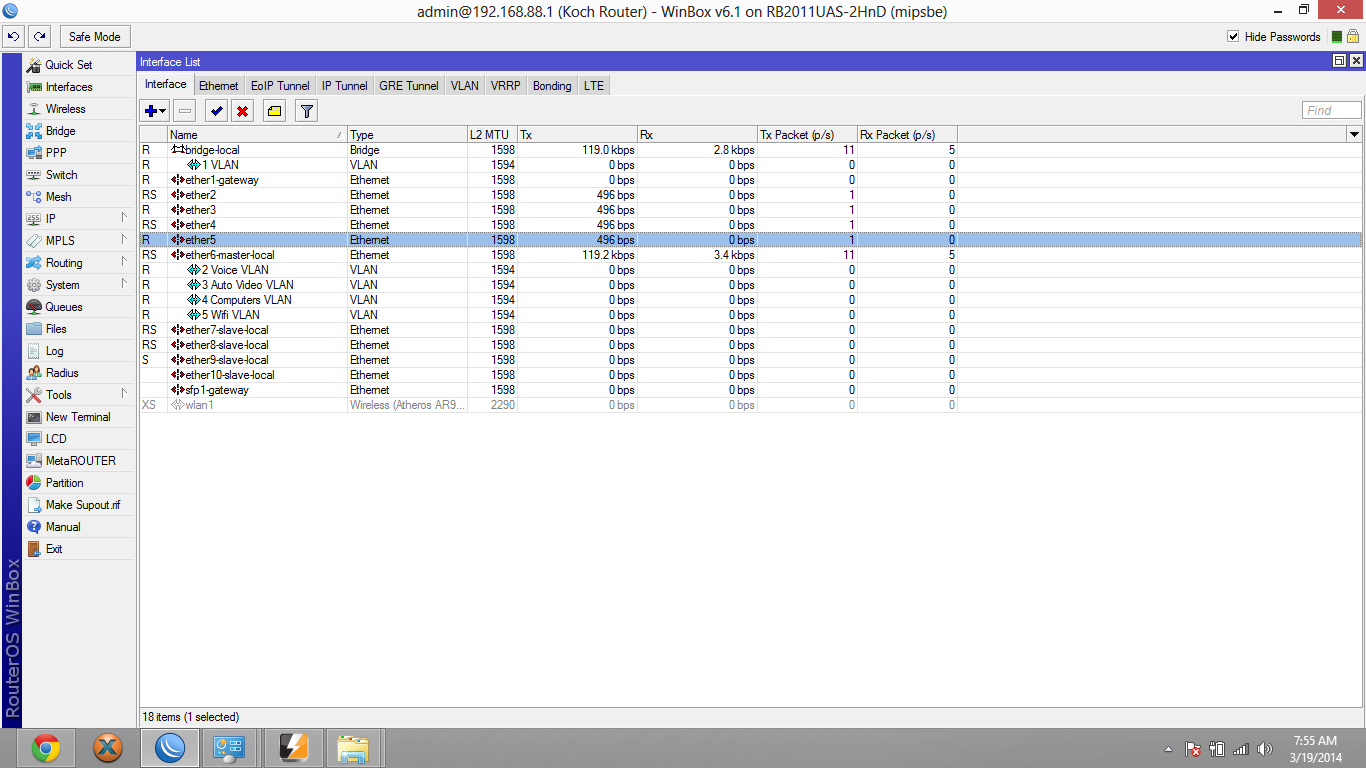Select the ether6-master-local interface
1366x768 pixels.
pos(548,255)
